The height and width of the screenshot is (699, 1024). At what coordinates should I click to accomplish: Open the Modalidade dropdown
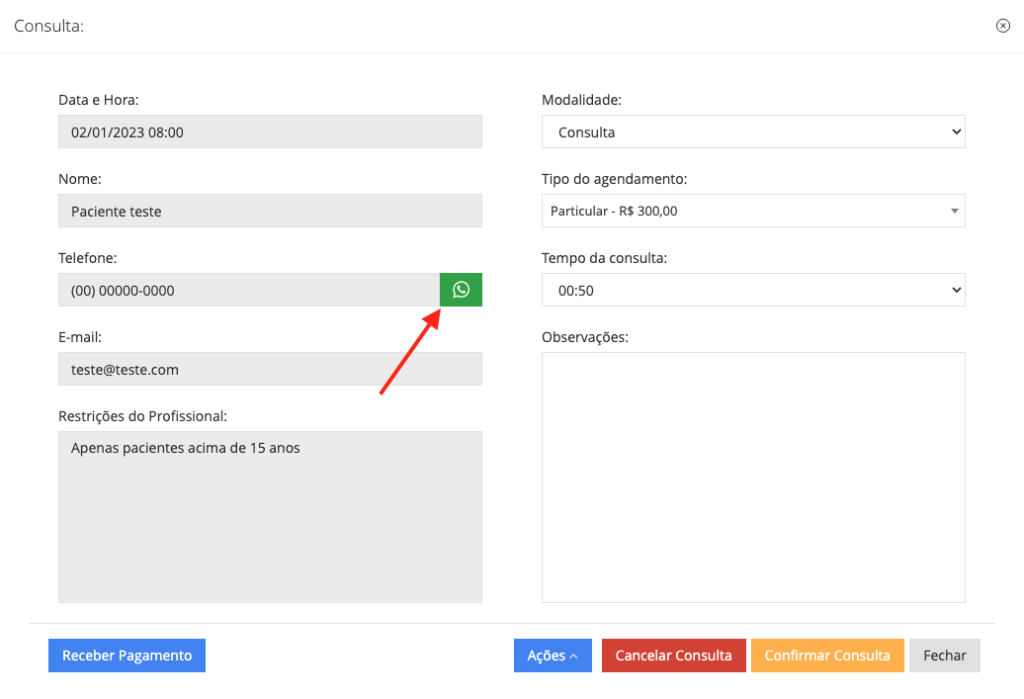click(753, 132)
